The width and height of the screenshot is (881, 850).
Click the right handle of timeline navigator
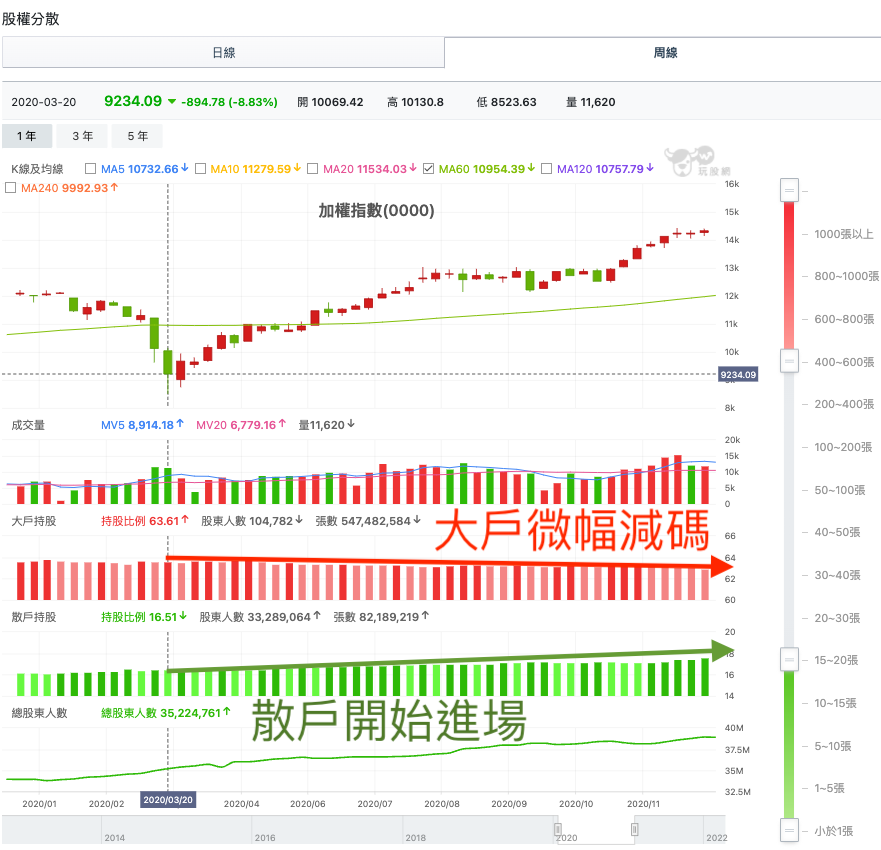(x=634, y=829)
